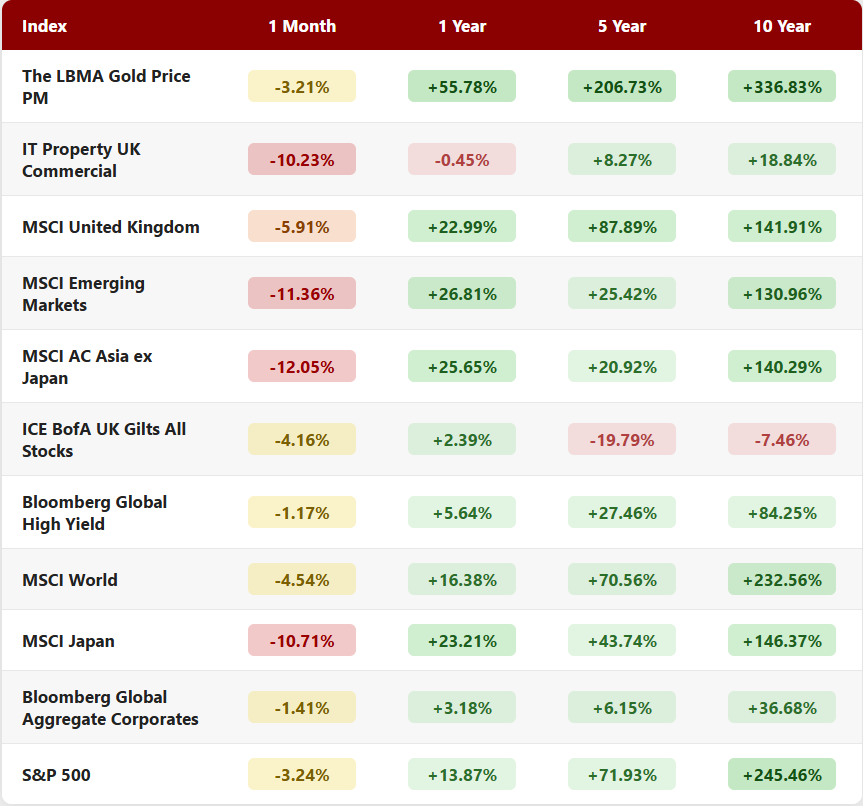This screenshot has height=806, width=863.
Task: Open the MSCI Japan index row
Action: click(68, 641)
